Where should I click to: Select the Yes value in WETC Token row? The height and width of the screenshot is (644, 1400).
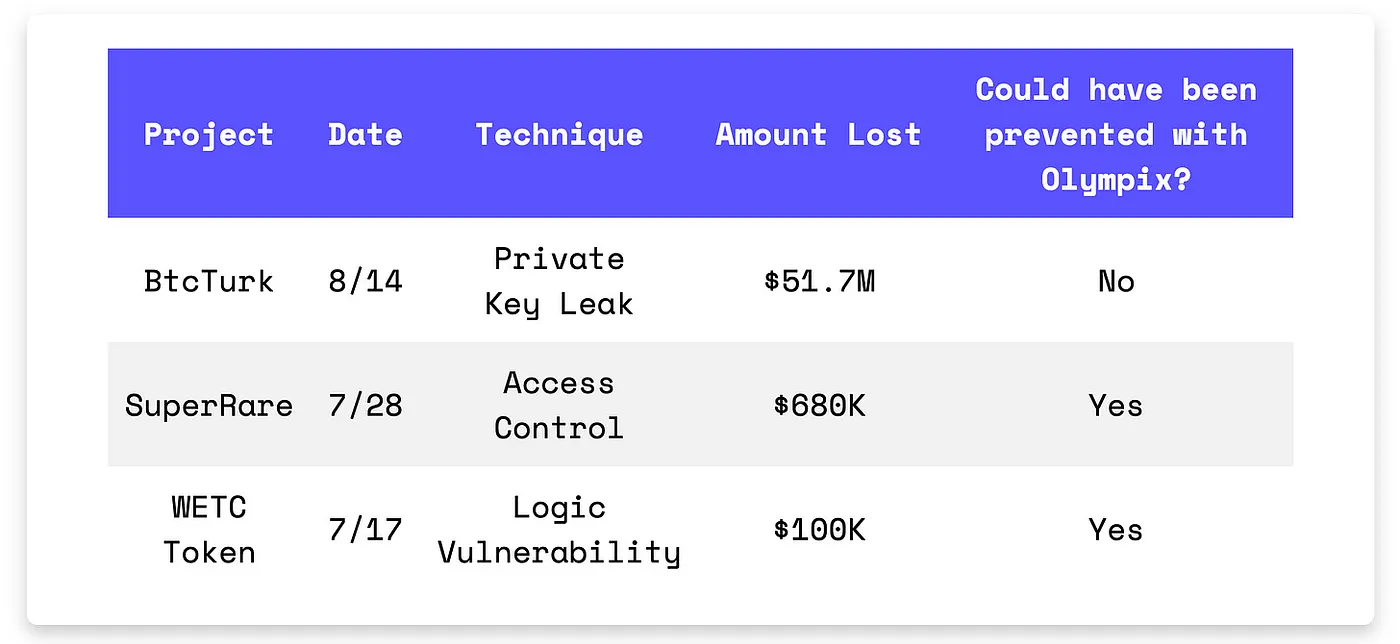click(x=1116, y=529)
